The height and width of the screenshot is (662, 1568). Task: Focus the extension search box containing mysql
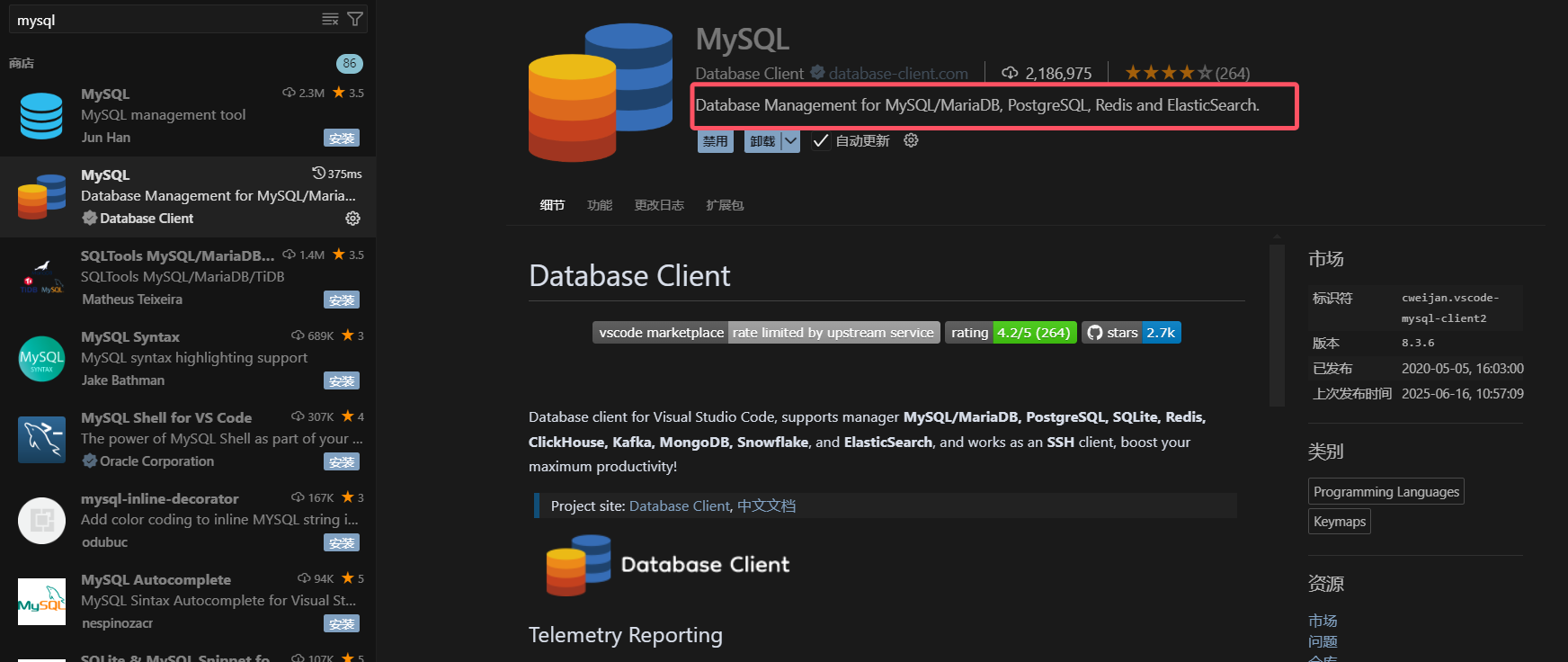tap(162, 20)
